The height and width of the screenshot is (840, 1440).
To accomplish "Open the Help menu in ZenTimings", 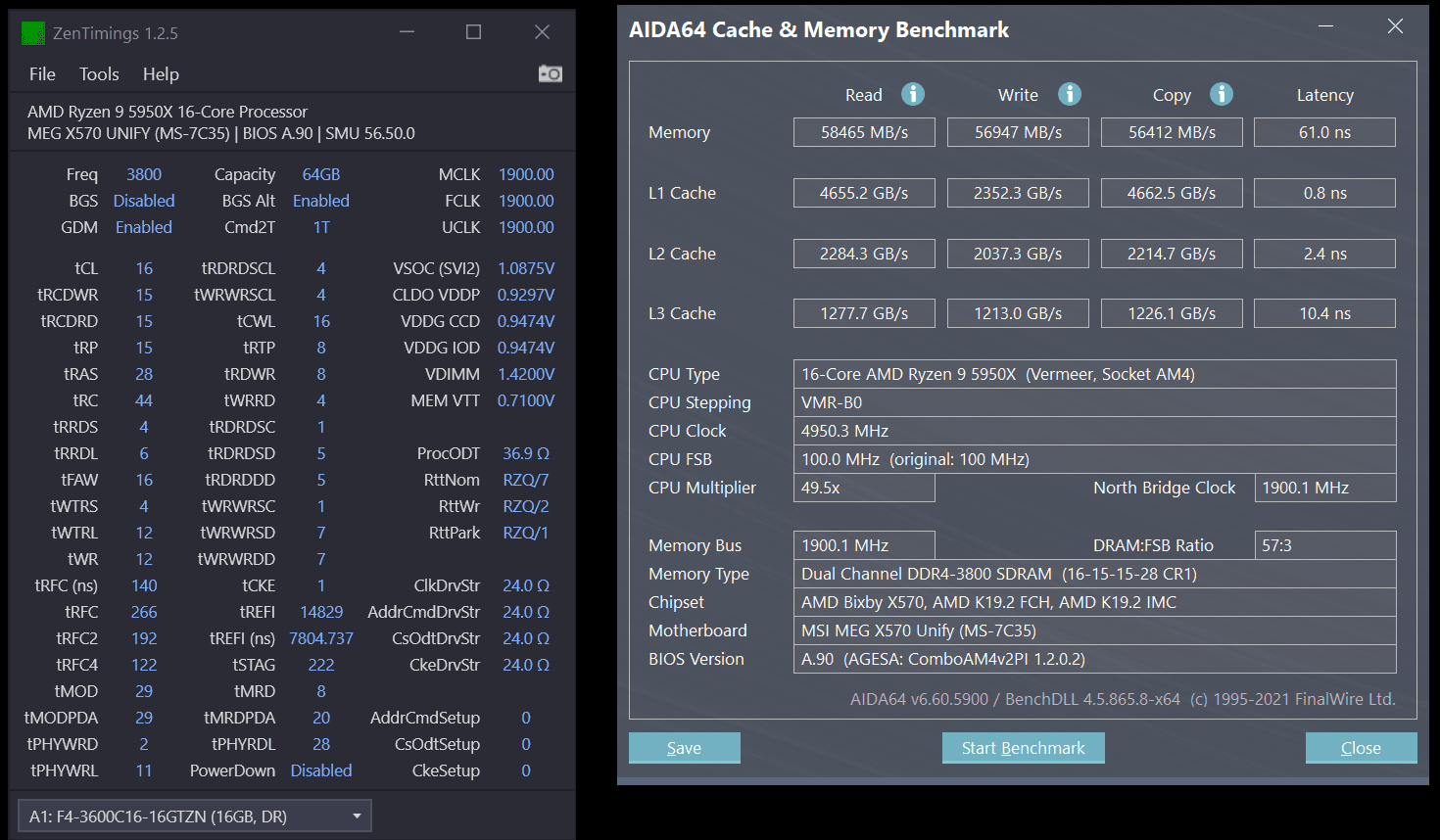I will coord(161,74).
